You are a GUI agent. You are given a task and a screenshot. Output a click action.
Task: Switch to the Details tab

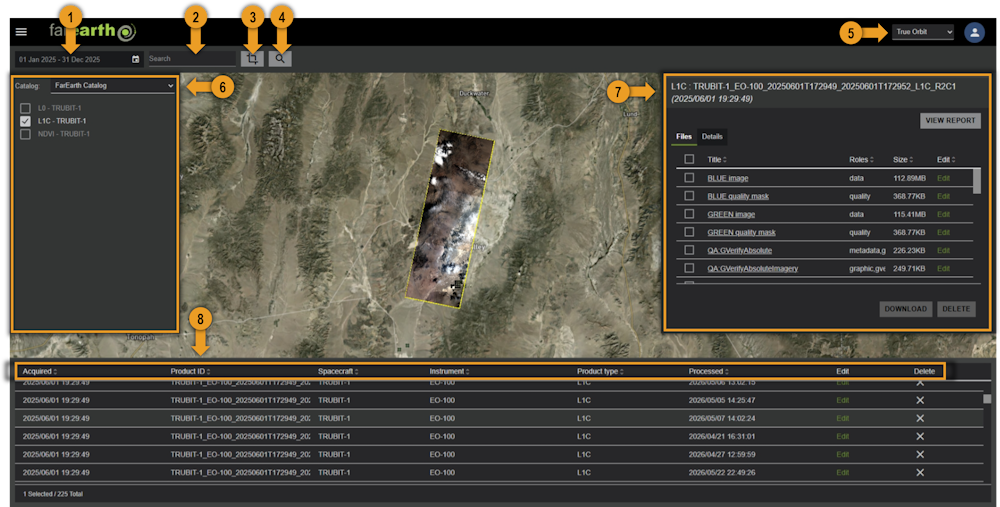click(712, 136)
